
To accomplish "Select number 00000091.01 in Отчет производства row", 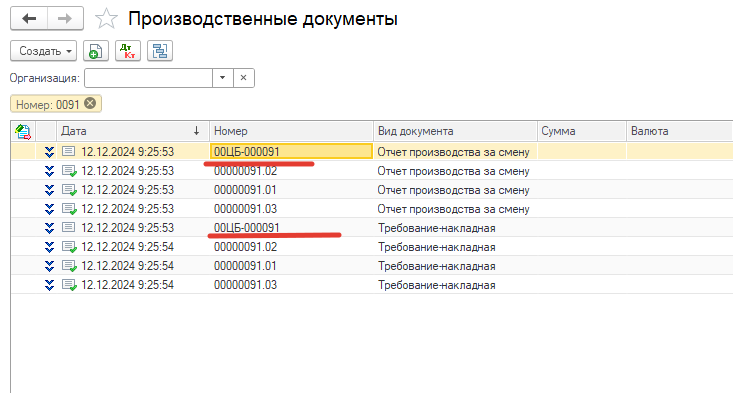I will point(245,190).
